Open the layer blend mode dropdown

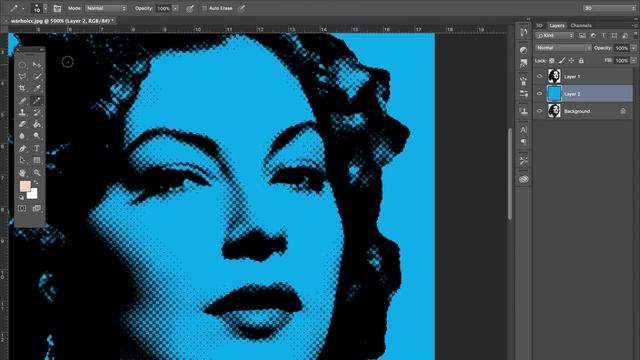(x=563, y=48)
